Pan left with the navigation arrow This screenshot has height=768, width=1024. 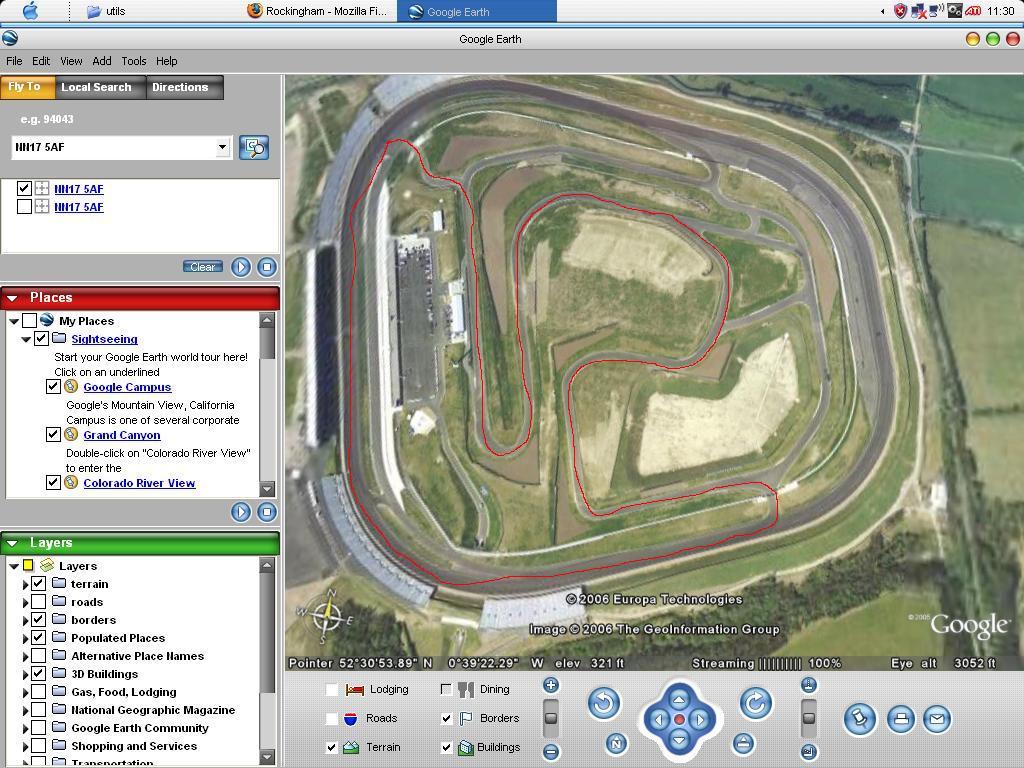click(659, 720)
